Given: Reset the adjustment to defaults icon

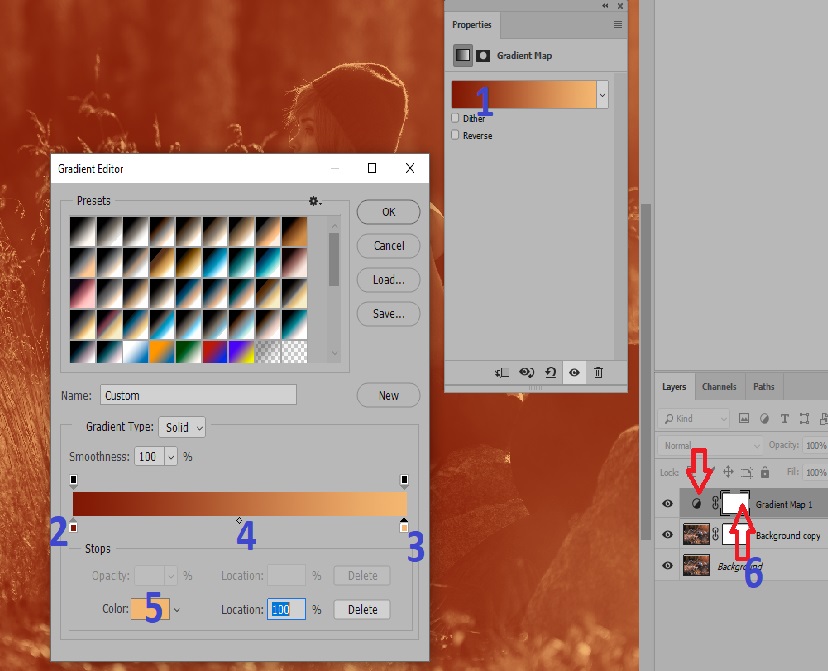Looking at the screenshot, I should (550, 372).
